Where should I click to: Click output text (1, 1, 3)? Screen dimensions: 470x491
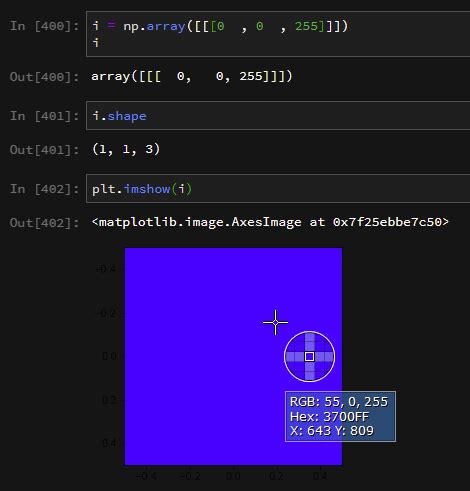click(126, 149)
